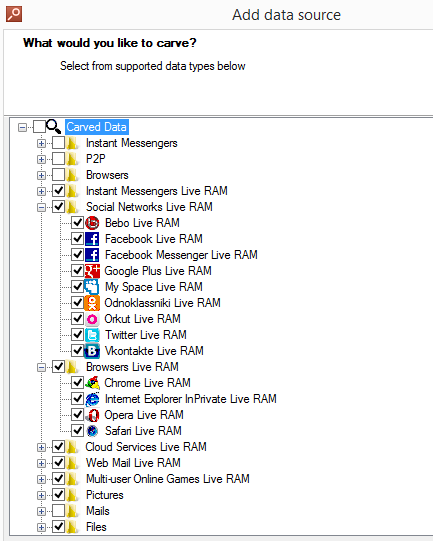Image resolution: width=433 pixels, height=541 pixels.
Task: Click the Opera Live RAM icon
Action: pos(92,415)
